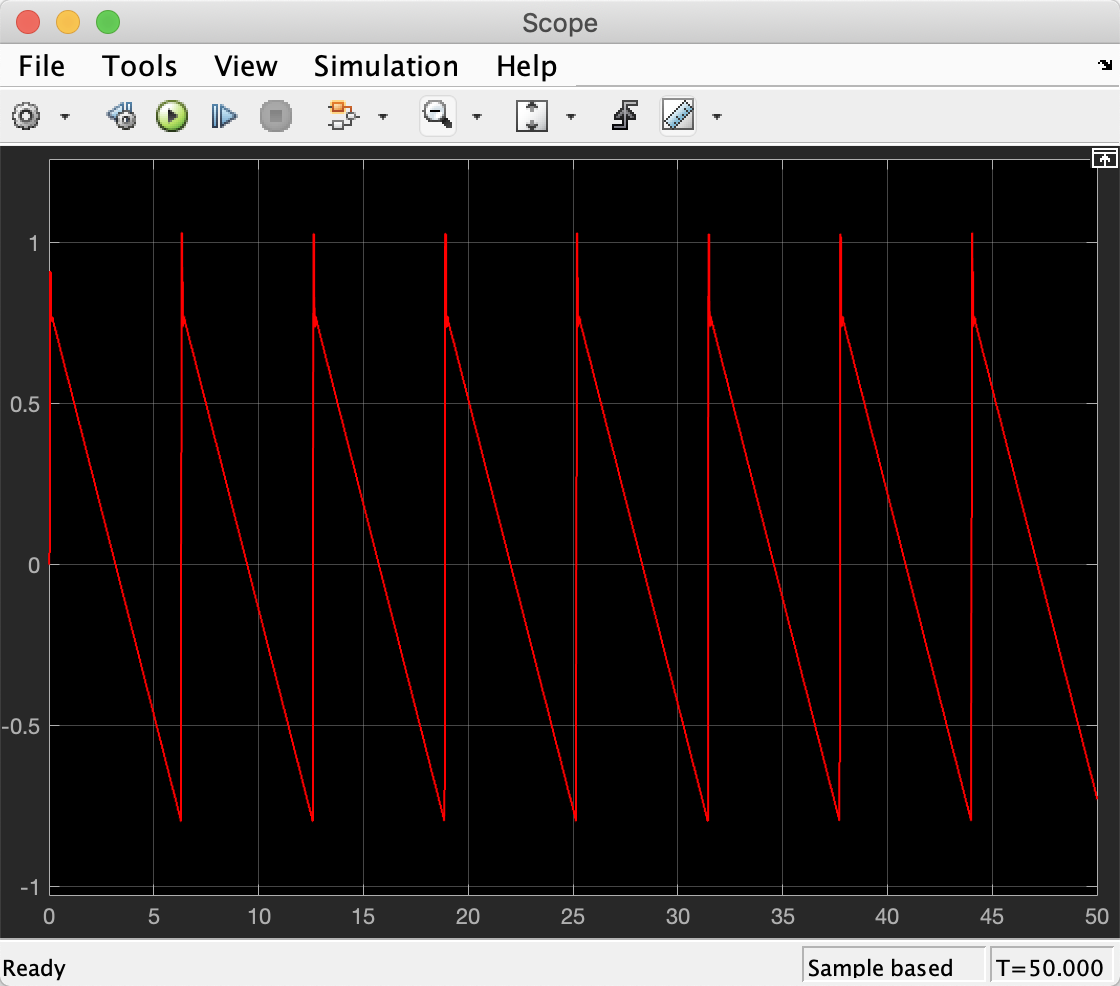Open the Help menu
1120x986 pixels.
point(526,66)
